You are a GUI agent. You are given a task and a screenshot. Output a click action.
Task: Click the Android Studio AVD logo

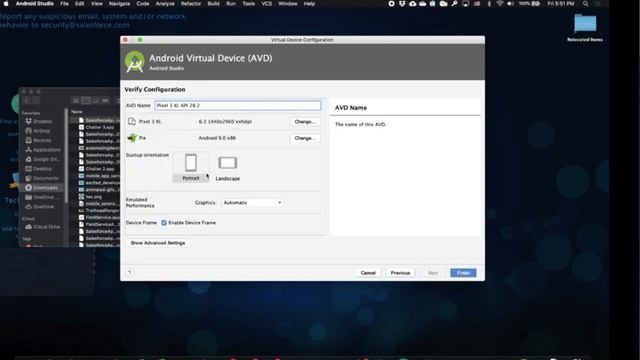point(135,62)
